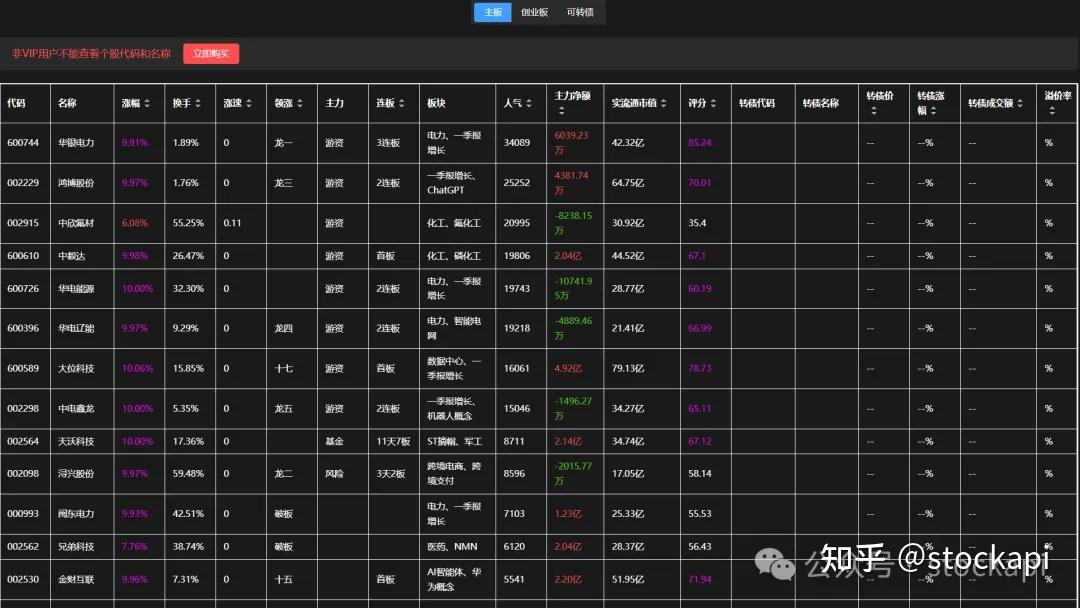Image resolution: width=1080 pixels, height=608 pixels.
Task: Sort by 评分 using its sort arrows
Action: (714, 103)
